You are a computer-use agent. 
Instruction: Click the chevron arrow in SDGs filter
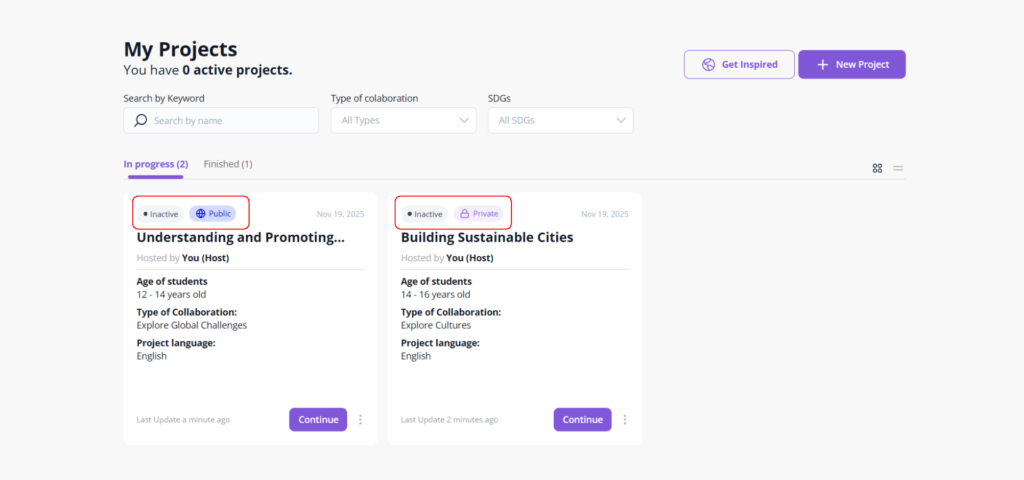tap(622, 121)
